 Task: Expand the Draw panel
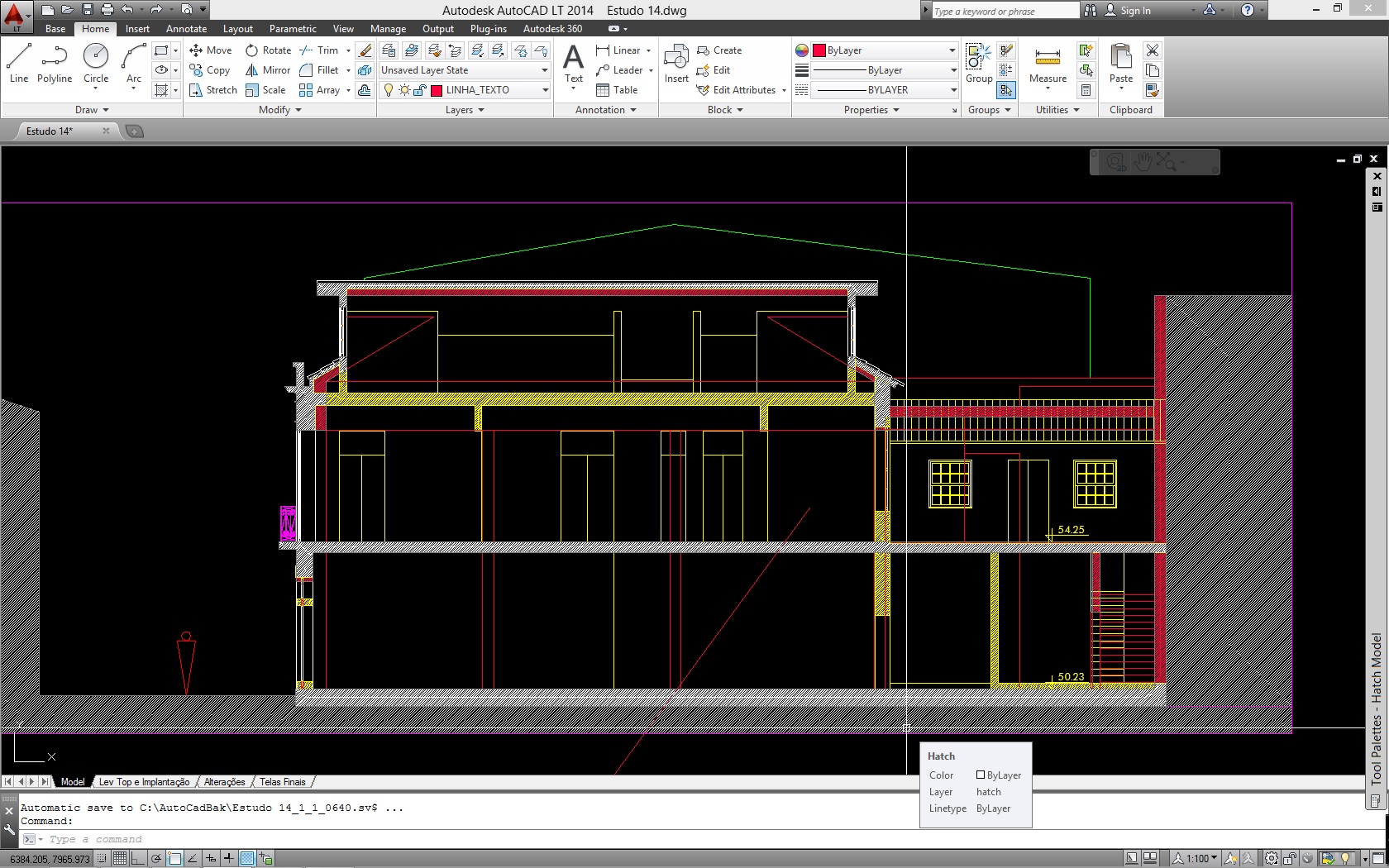pos(92,110)
